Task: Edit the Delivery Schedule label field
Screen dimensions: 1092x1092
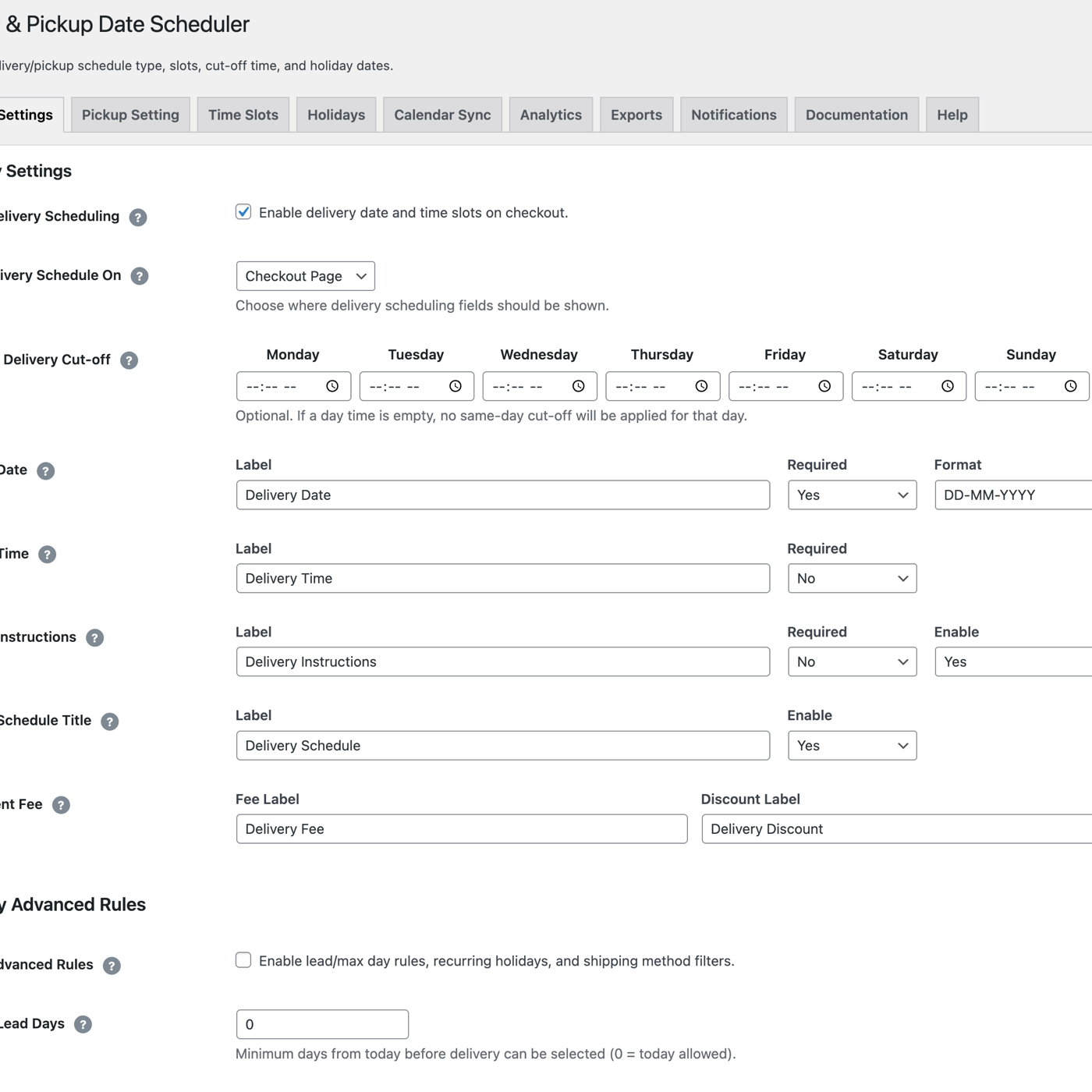Action: coord(503,746)
